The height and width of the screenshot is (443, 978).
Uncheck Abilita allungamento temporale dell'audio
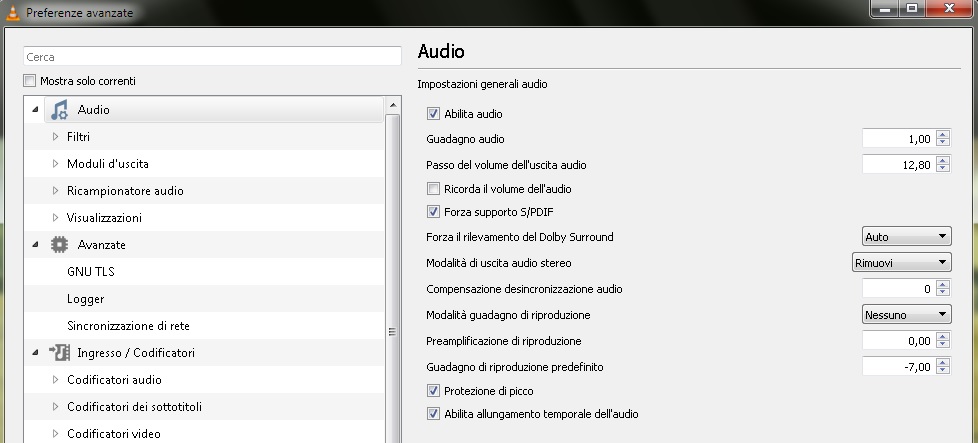click(433, 414)
